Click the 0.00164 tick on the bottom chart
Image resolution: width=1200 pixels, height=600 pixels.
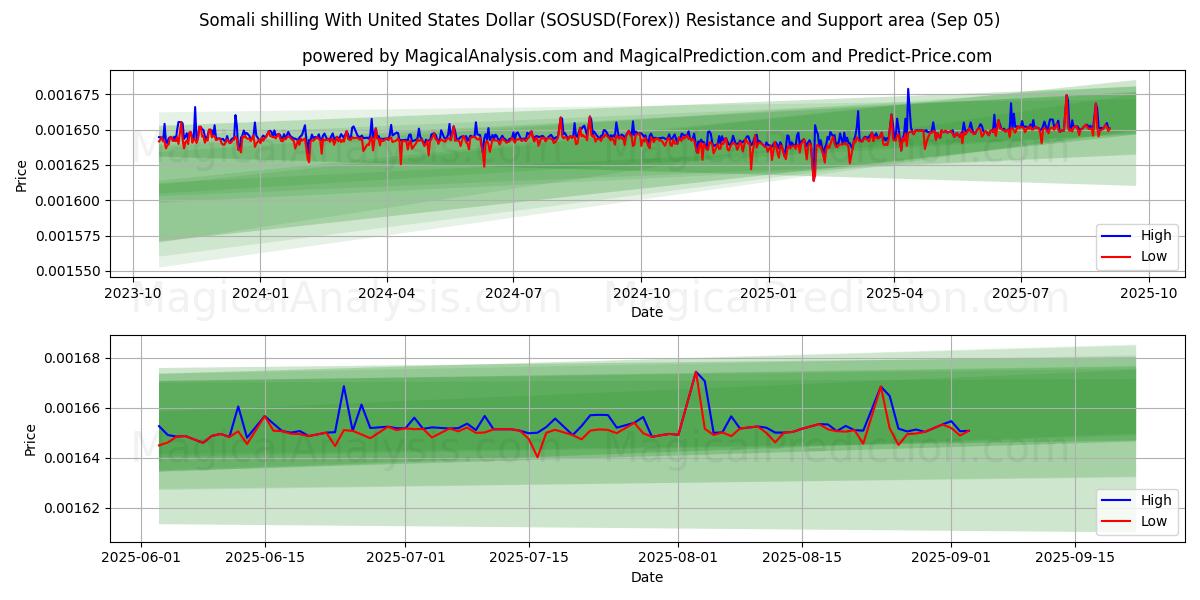(x=74, y=458)
